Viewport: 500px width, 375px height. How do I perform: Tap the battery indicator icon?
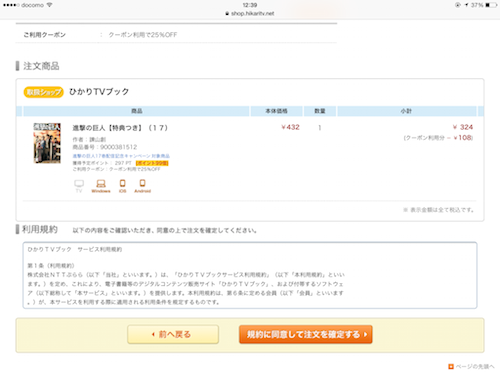point(491,5)
